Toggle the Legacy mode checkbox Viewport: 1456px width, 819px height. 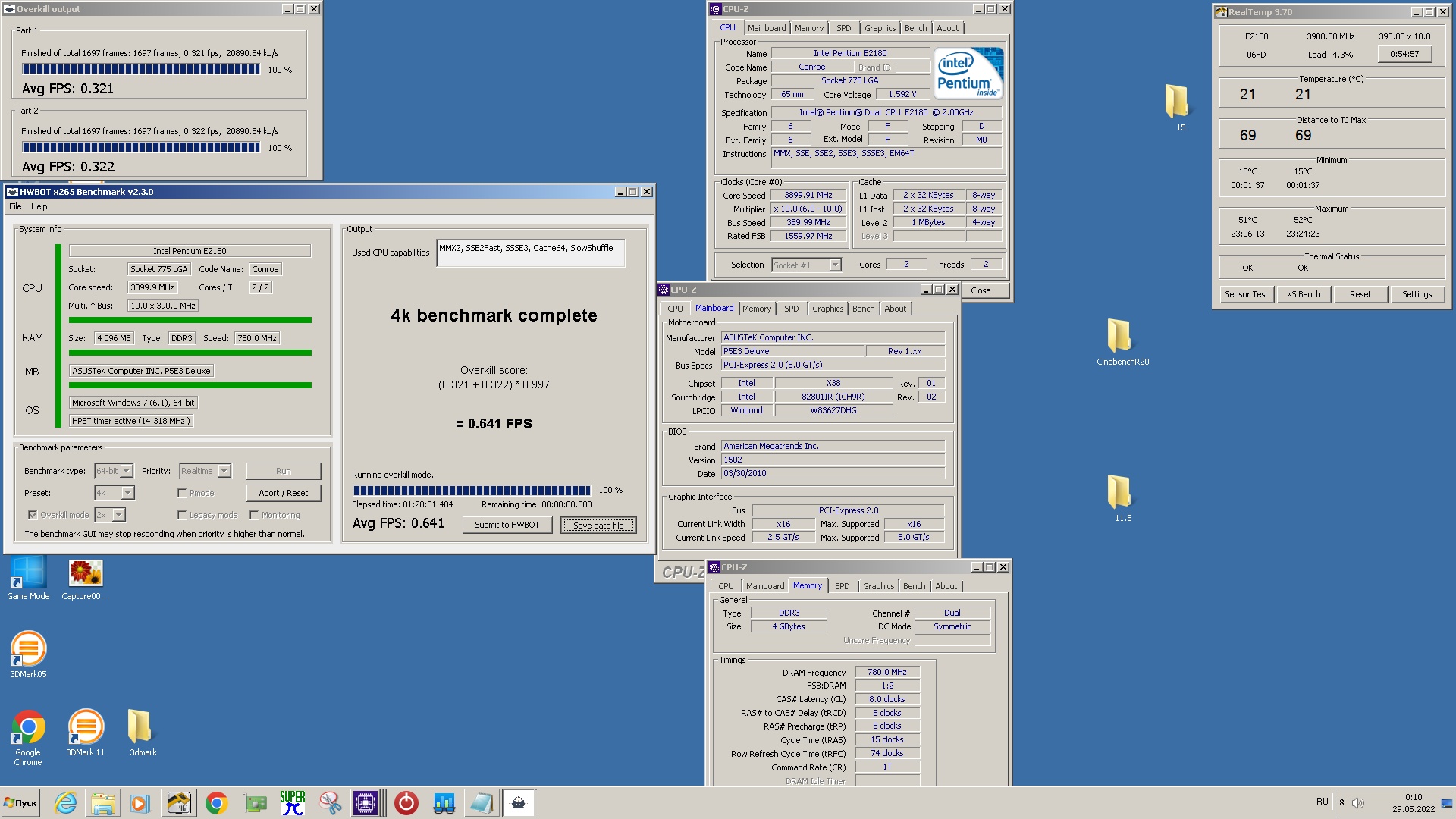(x=182, y=515)
